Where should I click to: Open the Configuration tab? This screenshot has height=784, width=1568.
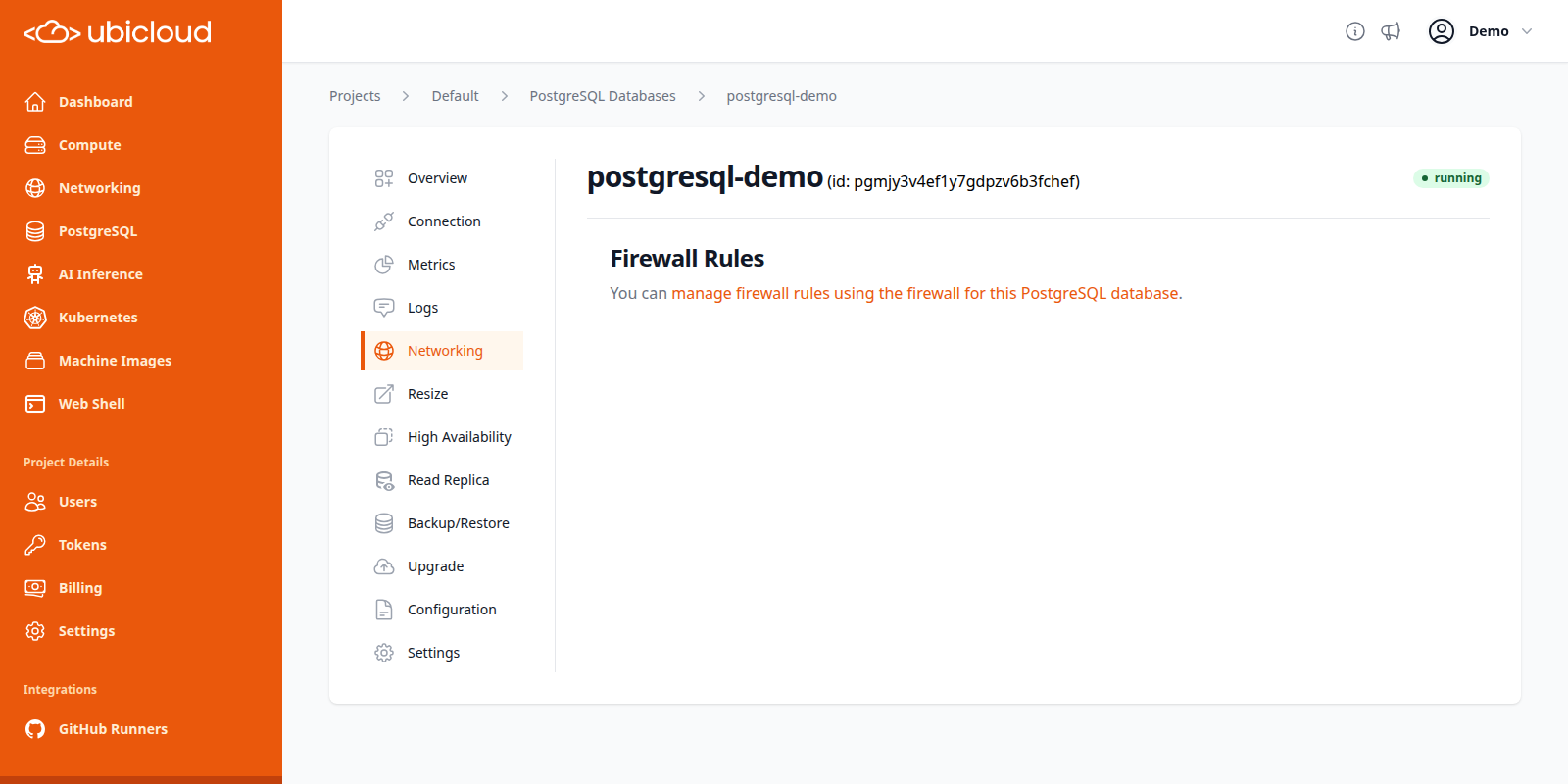(442, 610)
